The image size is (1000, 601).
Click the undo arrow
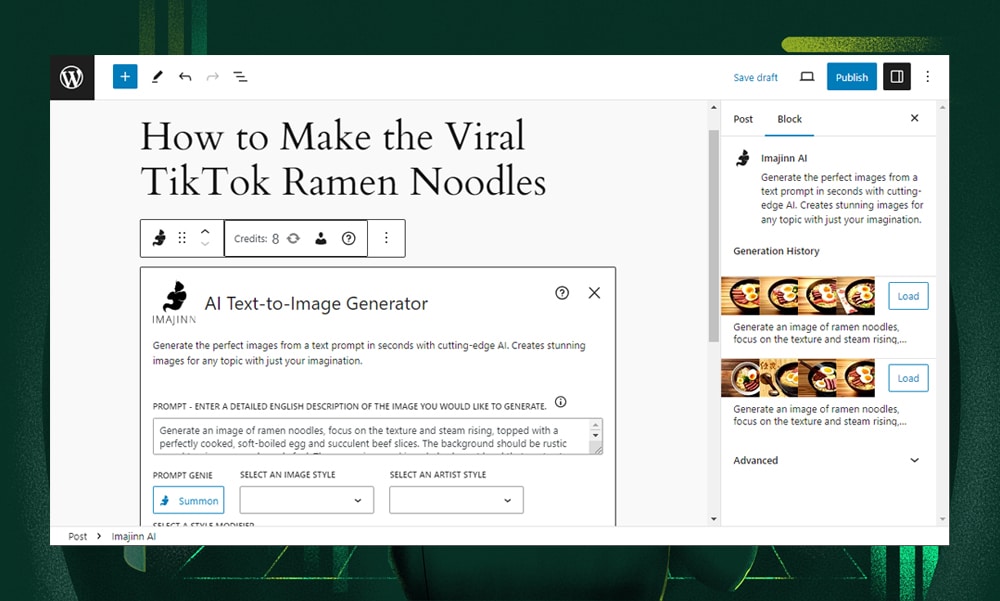185,77
